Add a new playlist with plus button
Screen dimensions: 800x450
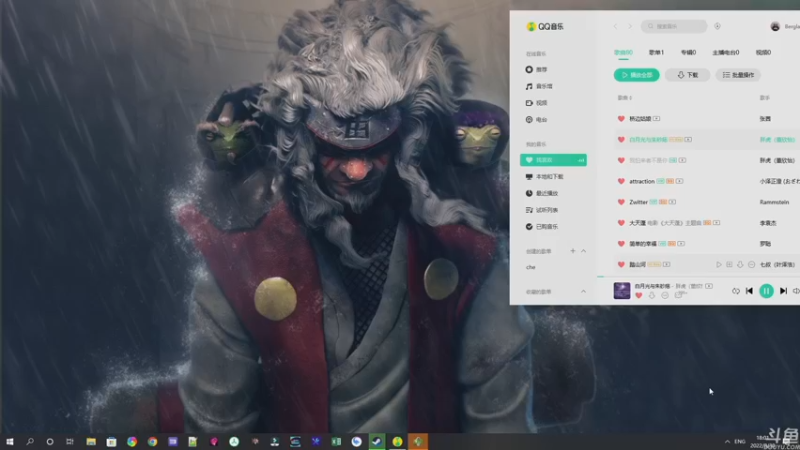point(572,251)
